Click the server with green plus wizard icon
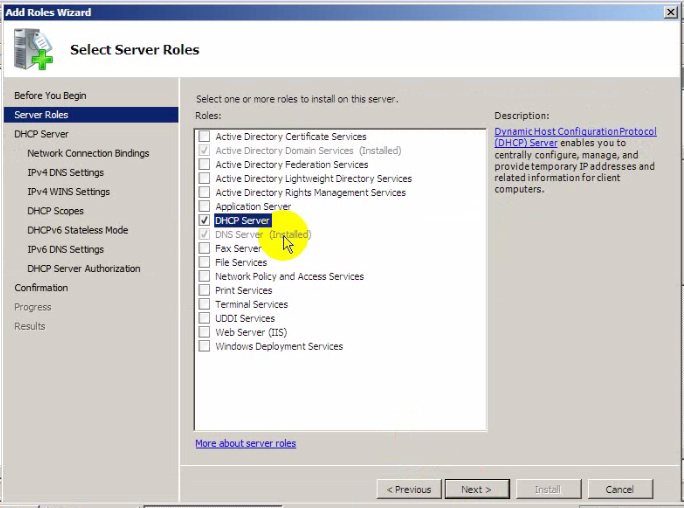Screen dimensions: 684x508 [33, 49]
